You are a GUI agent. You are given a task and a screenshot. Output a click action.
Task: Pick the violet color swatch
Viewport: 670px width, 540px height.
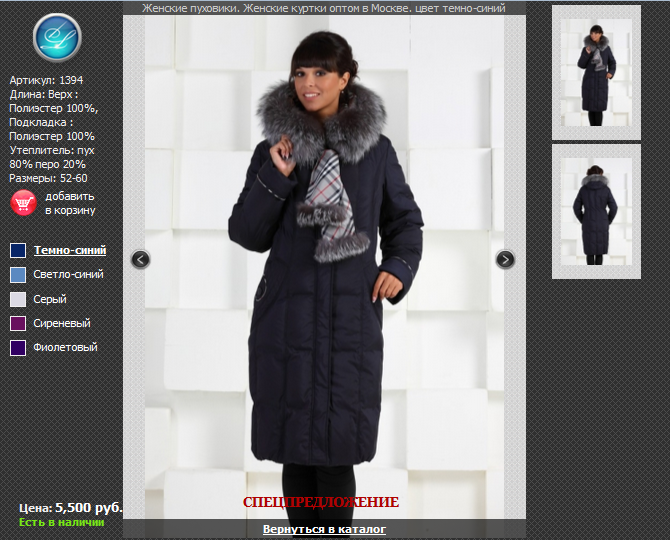18,347
